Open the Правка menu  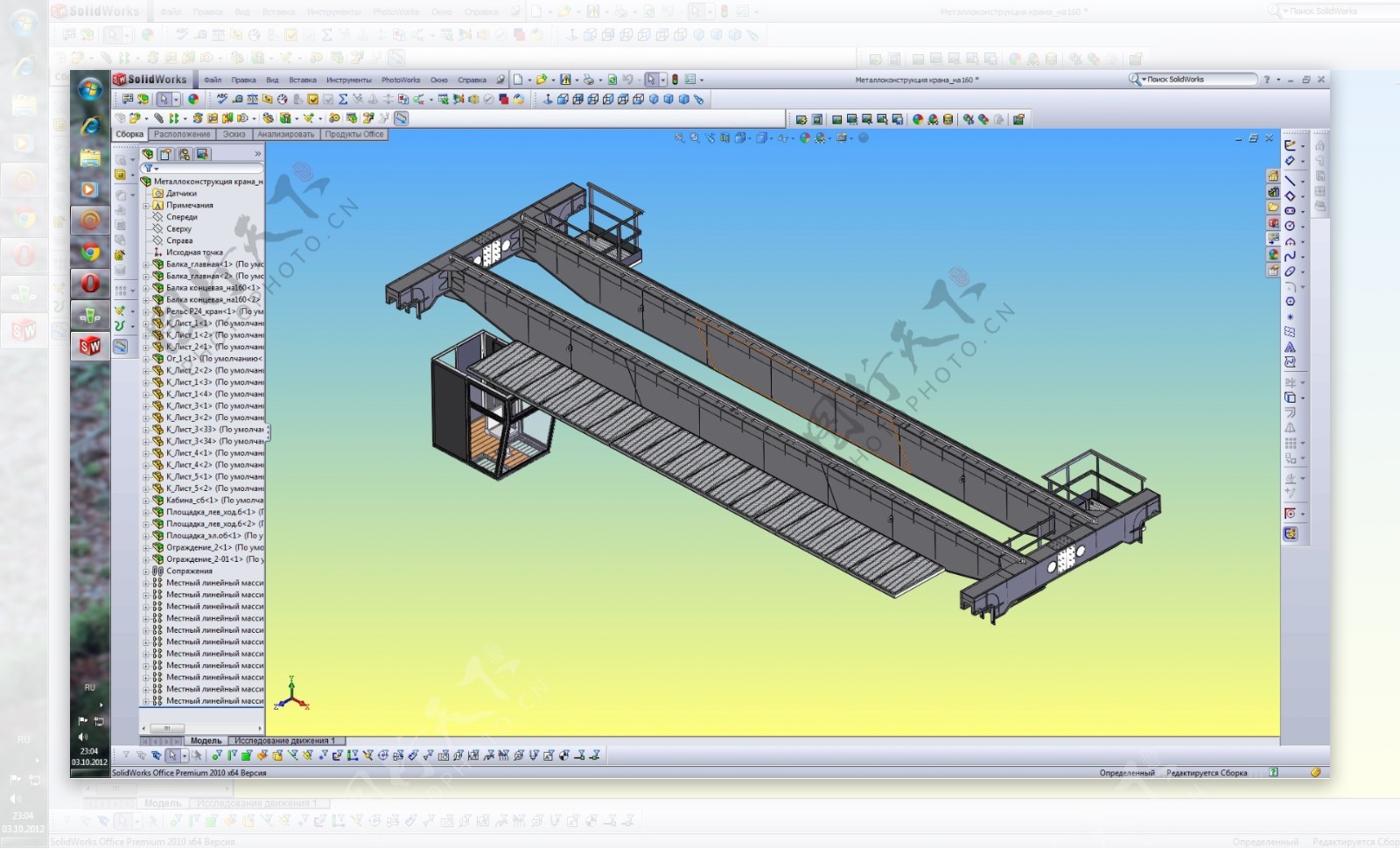pyautogui.click(x=243, y=80)
